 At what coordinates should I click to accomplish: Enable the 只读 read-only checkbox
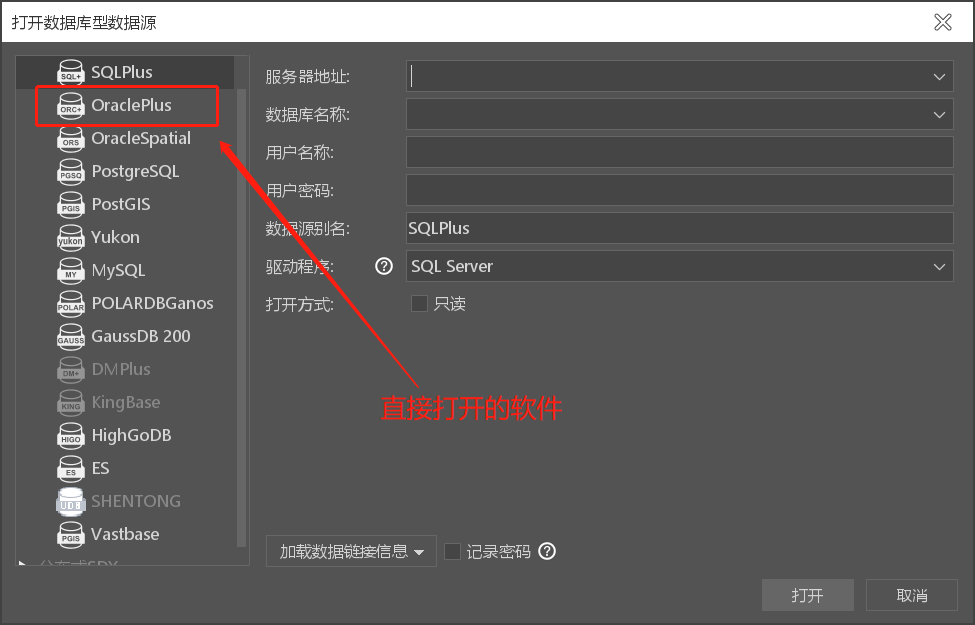coord(419,303)
